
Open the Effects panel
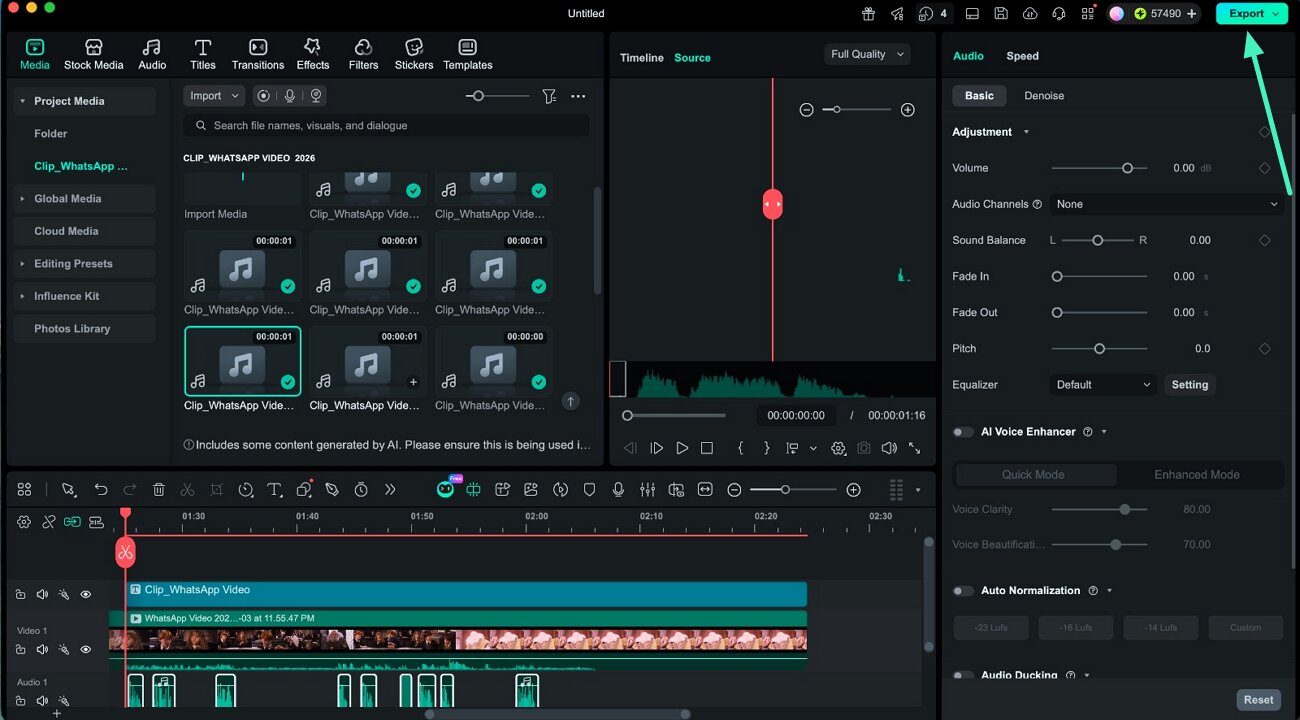[312, 55]
